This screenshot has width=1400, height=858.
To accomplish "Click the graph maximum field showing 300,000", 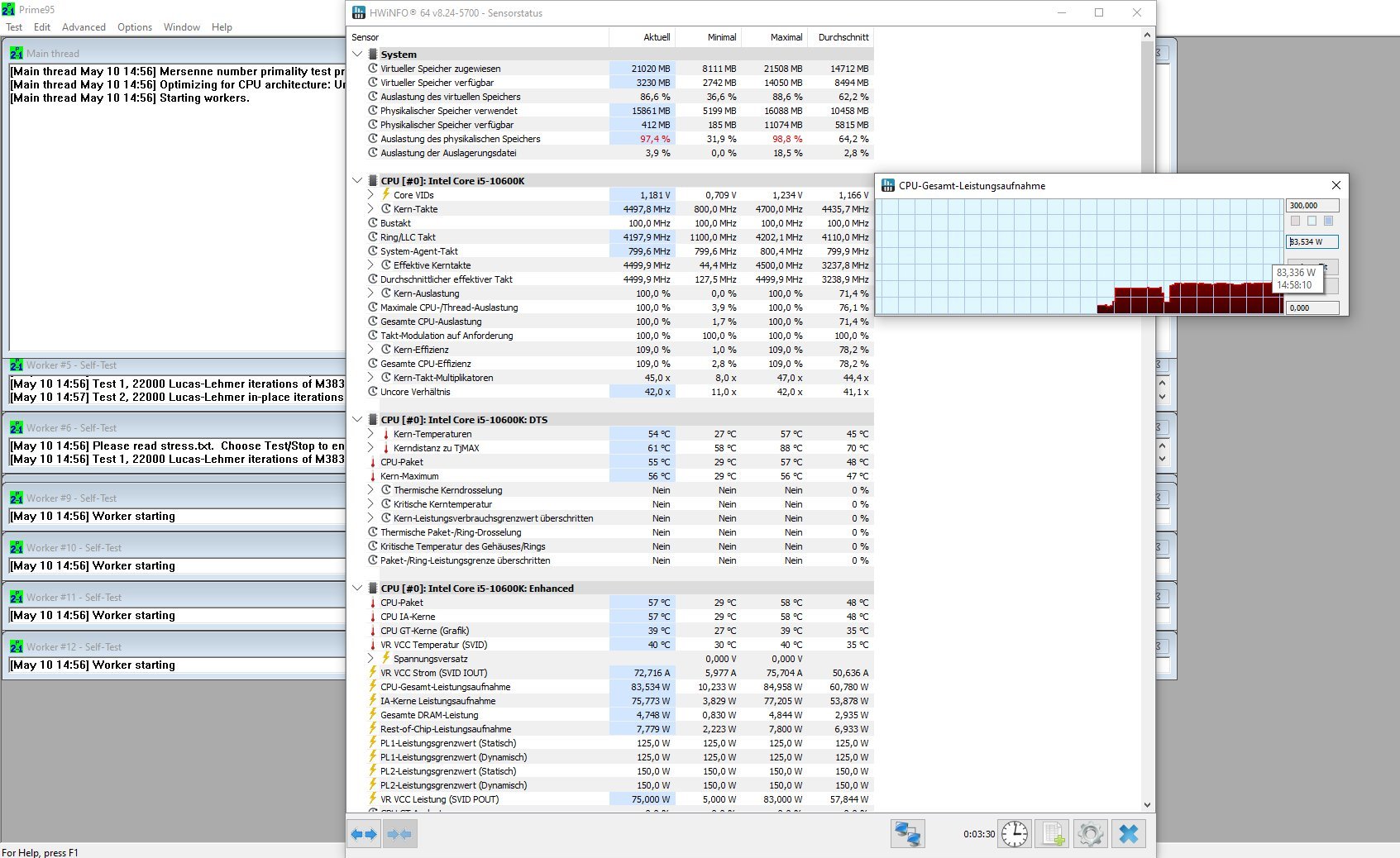I will [1312, 205].
